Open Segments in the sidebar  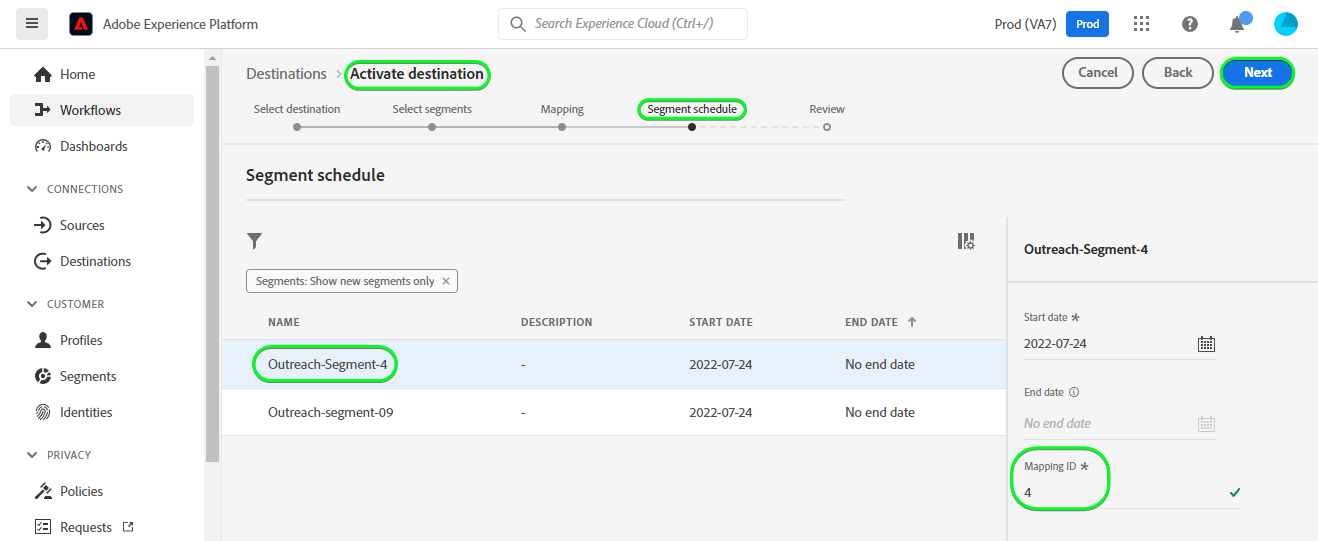[x=102, y=376]
